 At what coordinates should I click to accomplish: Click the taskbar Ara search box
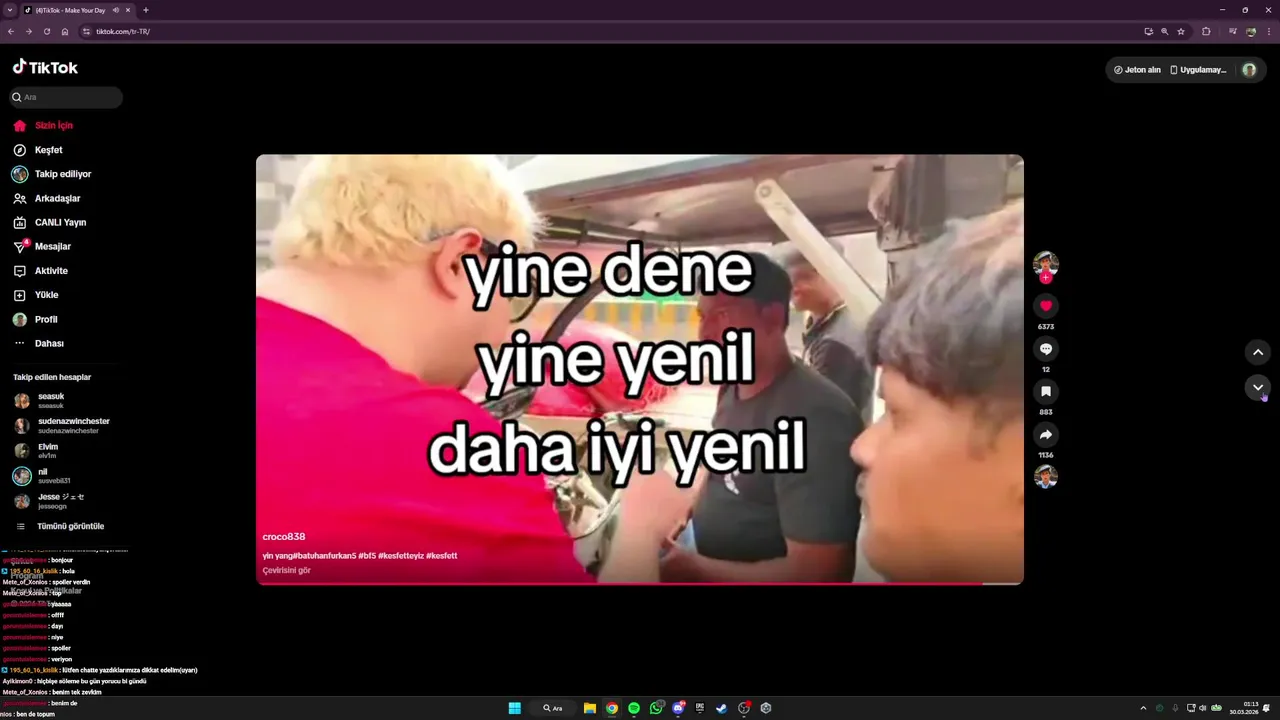[553, 708]
